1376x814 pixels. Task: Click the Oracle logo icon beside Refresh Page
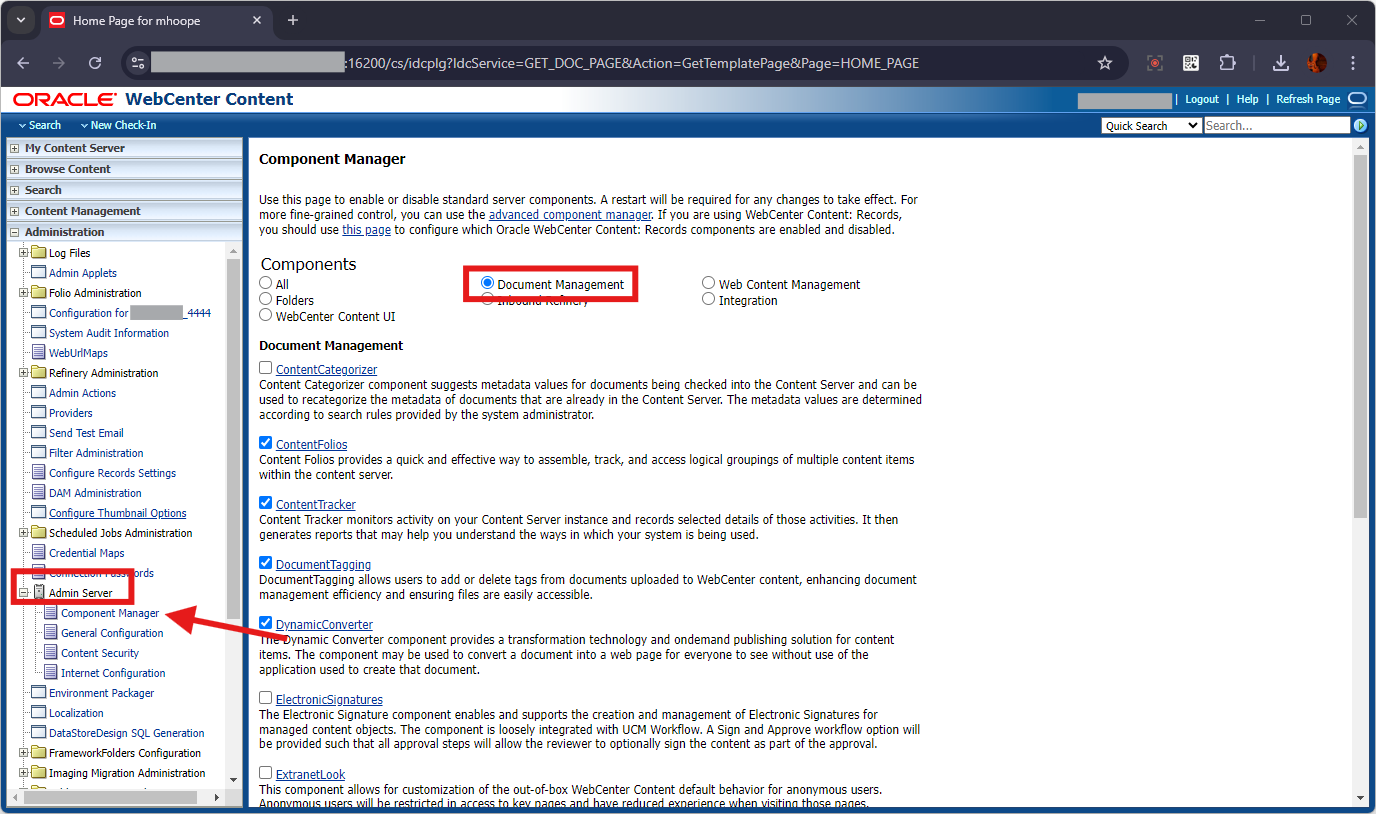click(1357, 99)
